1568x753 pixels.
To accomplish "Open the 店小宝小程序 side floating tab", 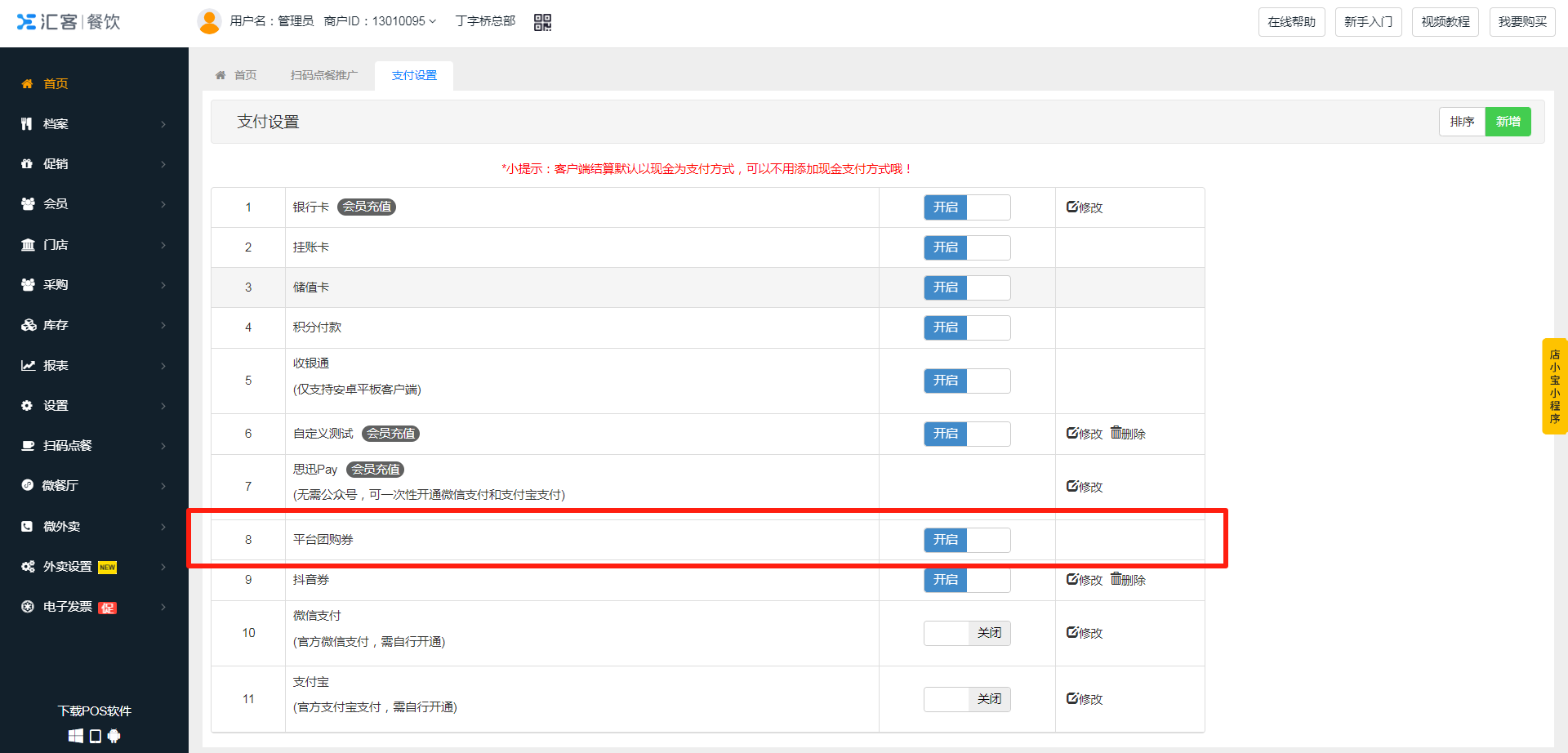I will tap(1554, 386).
